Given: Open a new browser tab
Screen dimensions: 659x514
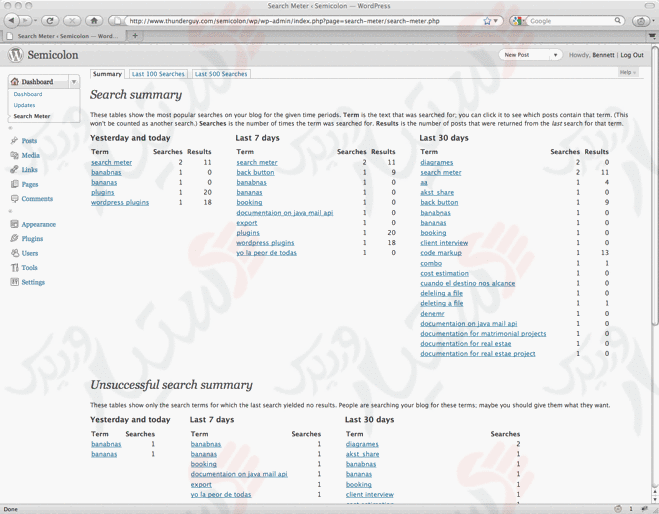Looking at the screenshot, I should click(x=135, y=36).
